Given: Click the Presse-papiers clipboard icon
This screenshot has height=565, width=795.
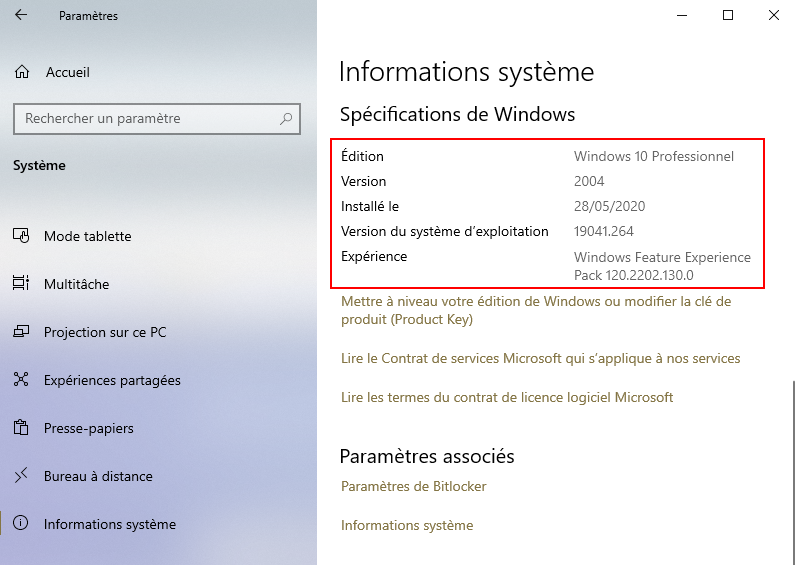Looking at the screenshot, I should [21, 428].
